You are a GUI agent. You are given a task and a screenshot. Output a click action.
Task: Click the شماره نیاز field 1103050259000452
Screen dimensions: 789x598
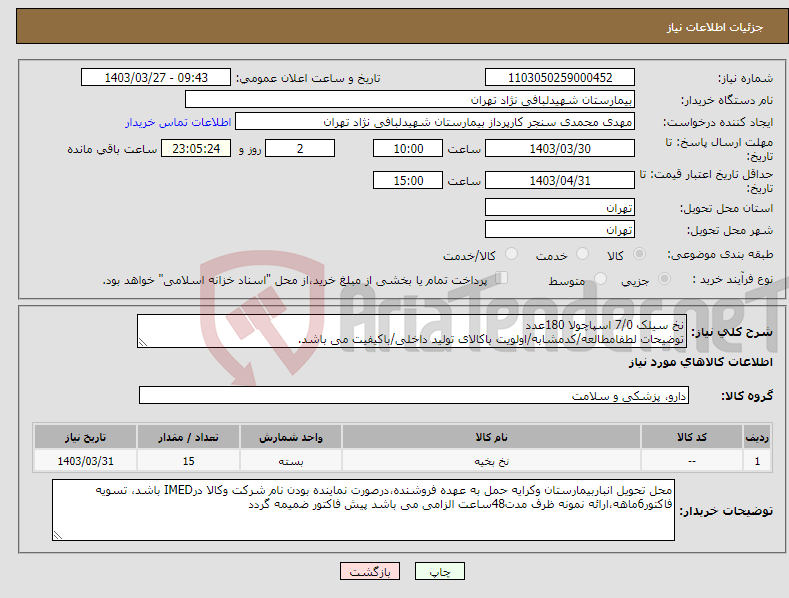560,78
